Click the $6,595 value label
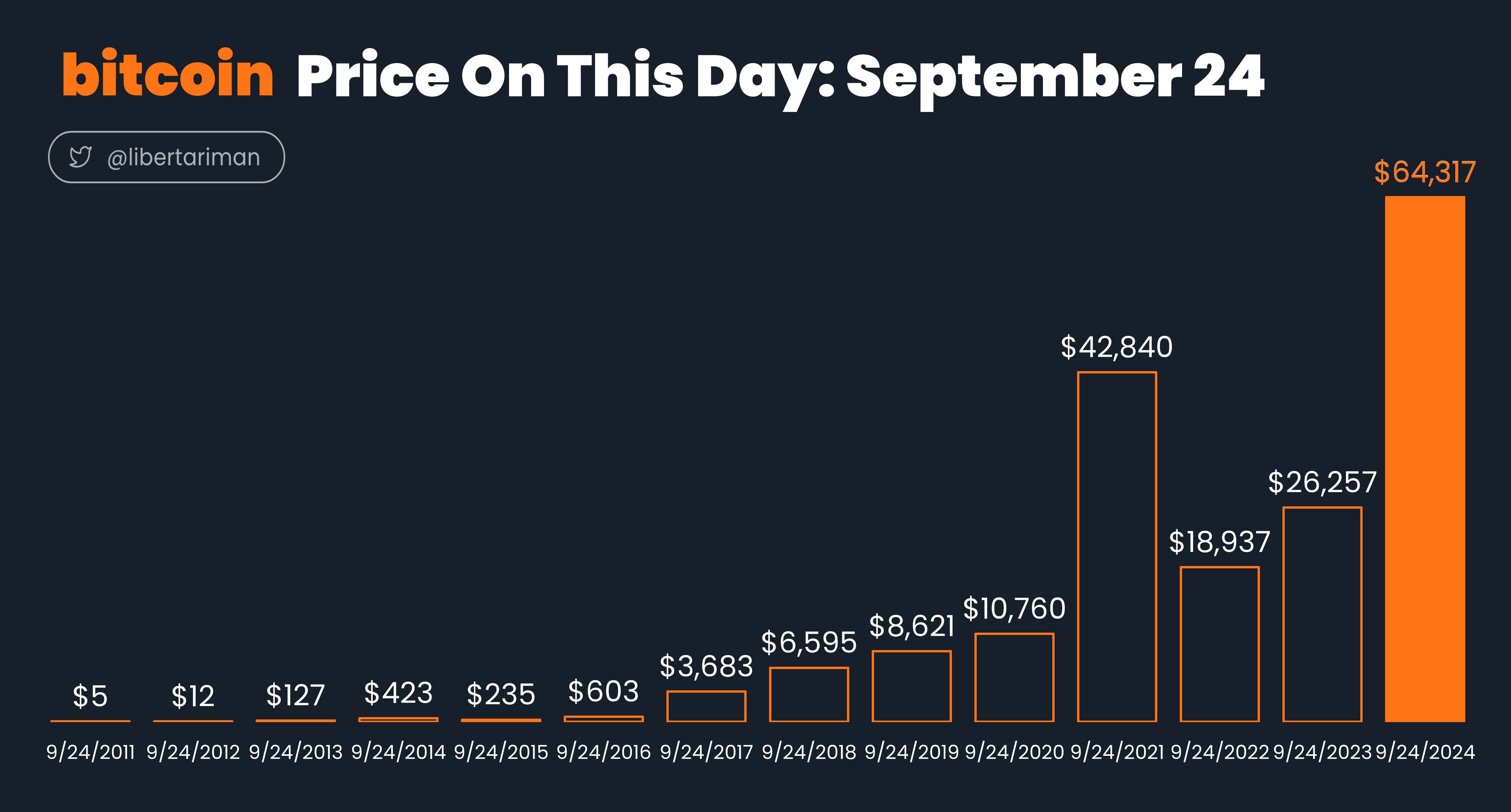 point(809,642)
